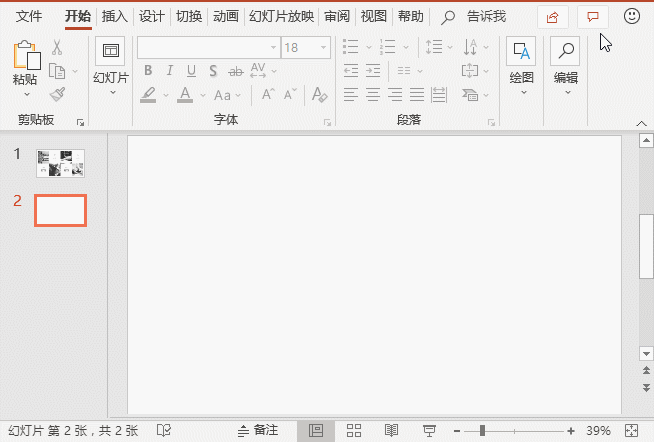Click the 备注 notes button
Screen dimensions: 654x442
pos(257,430)
